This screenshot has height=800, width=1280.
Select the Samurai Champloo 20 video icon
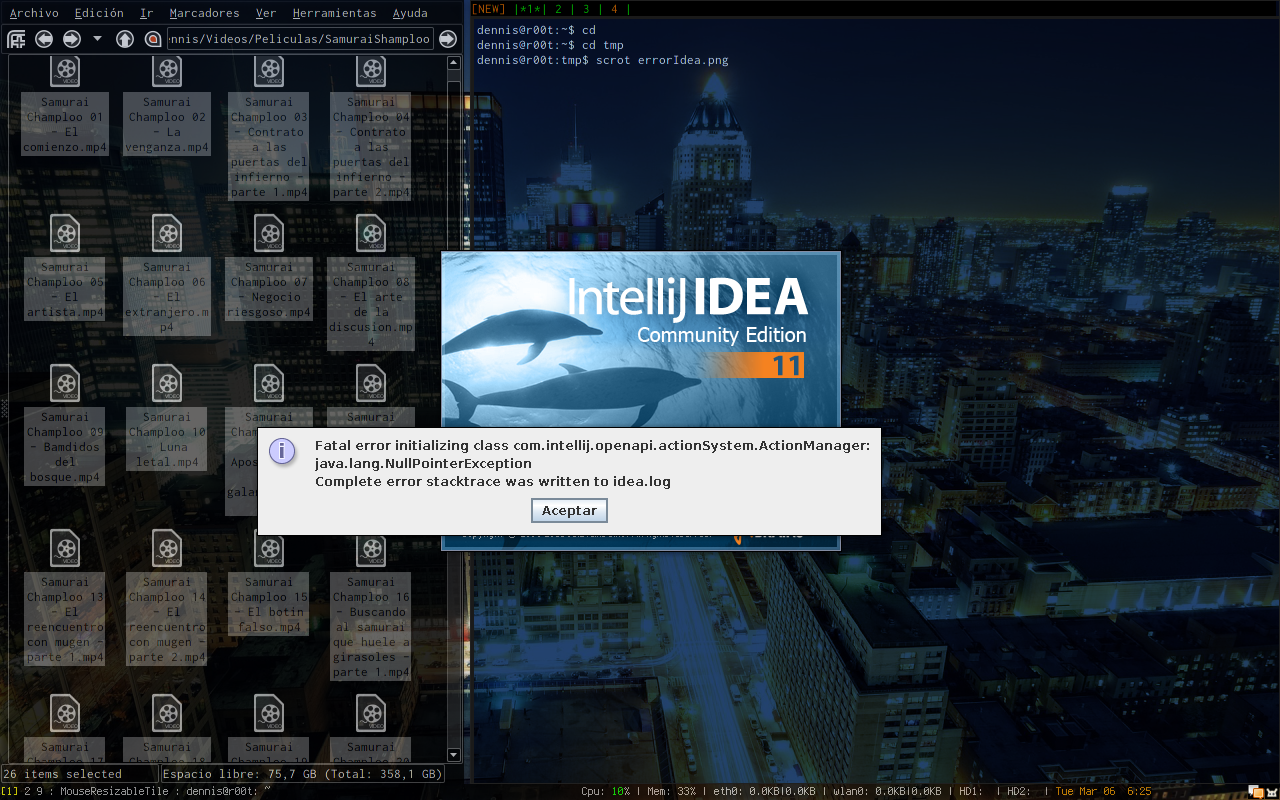pyautogui.click(x=371, y=713)
